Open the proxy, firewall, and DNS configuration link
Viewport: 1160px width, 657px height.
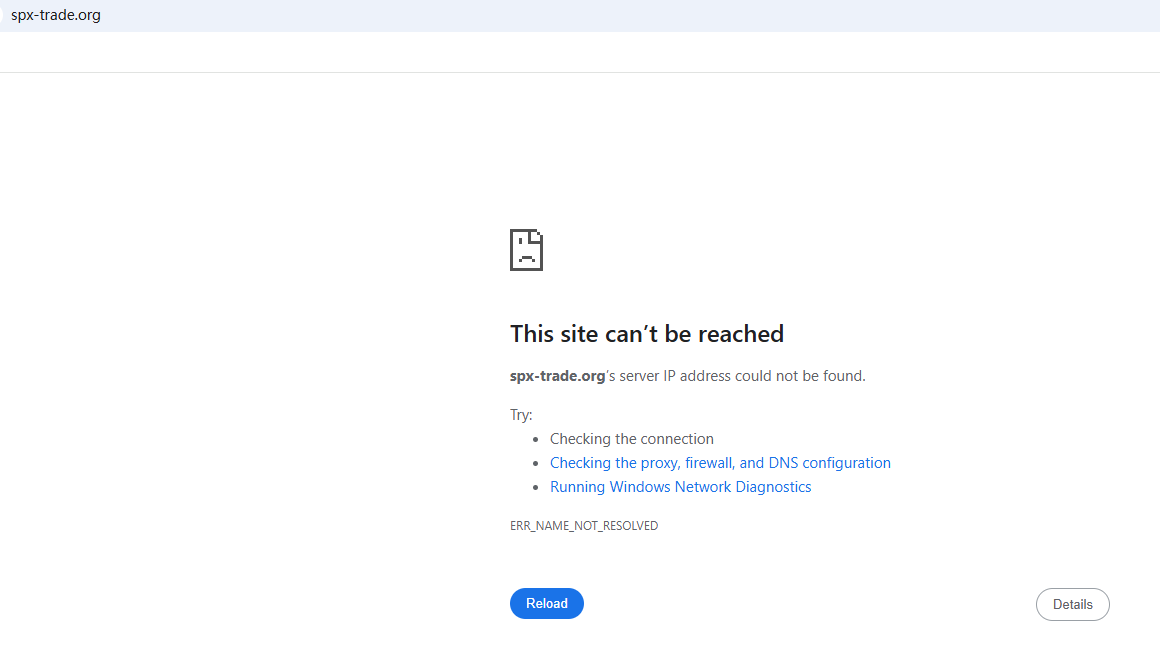(720, 463)
